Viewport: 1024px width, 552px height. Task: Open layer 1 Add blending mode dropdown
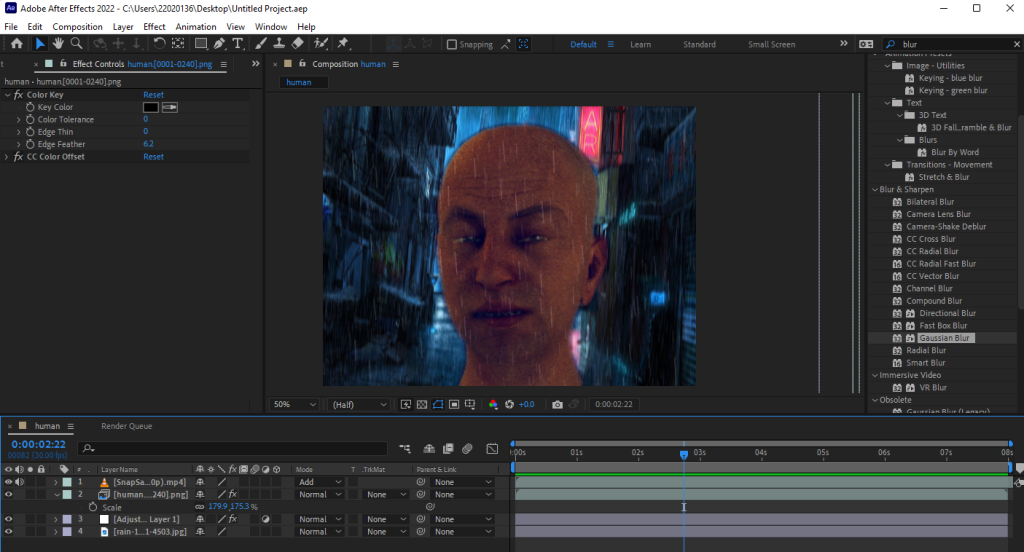[320, 482]
